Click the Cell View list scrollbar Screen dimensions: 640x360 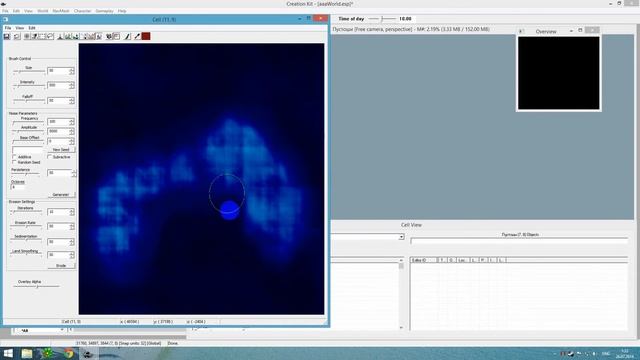pos(401,293)
